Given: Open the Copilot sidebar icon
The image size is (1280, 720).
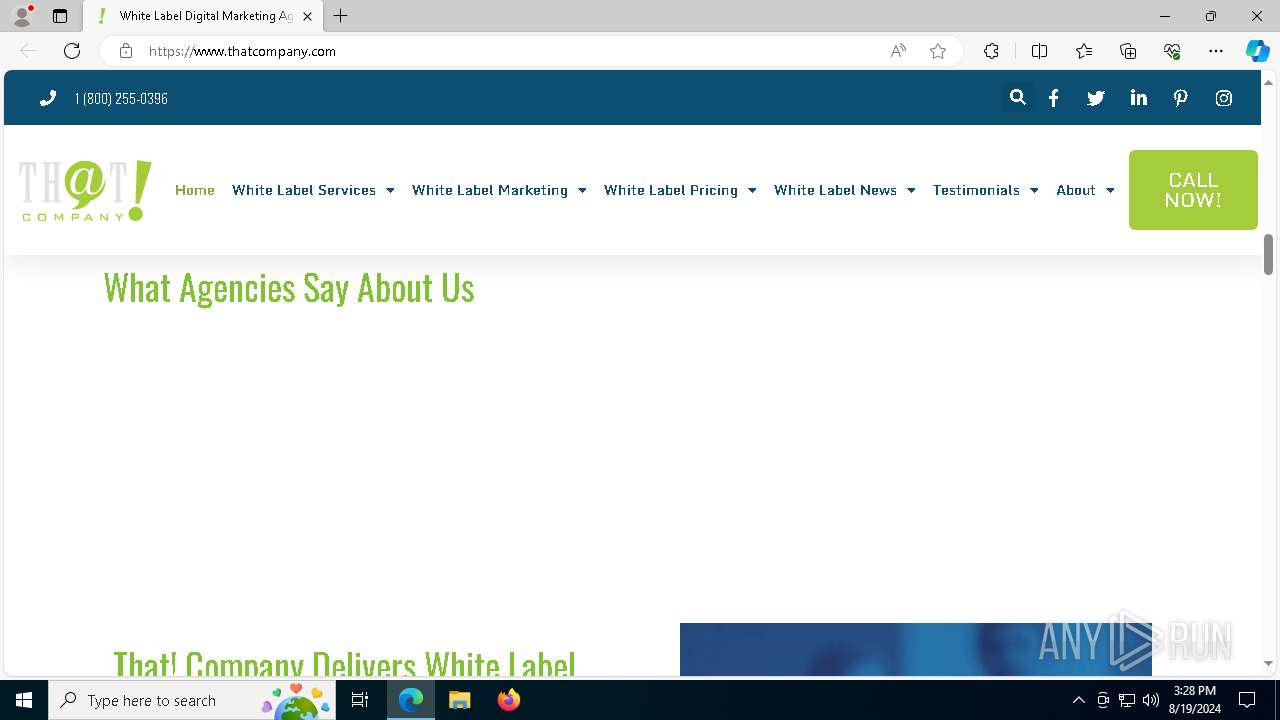Looking at the screenshot, I should point(1257,51).
